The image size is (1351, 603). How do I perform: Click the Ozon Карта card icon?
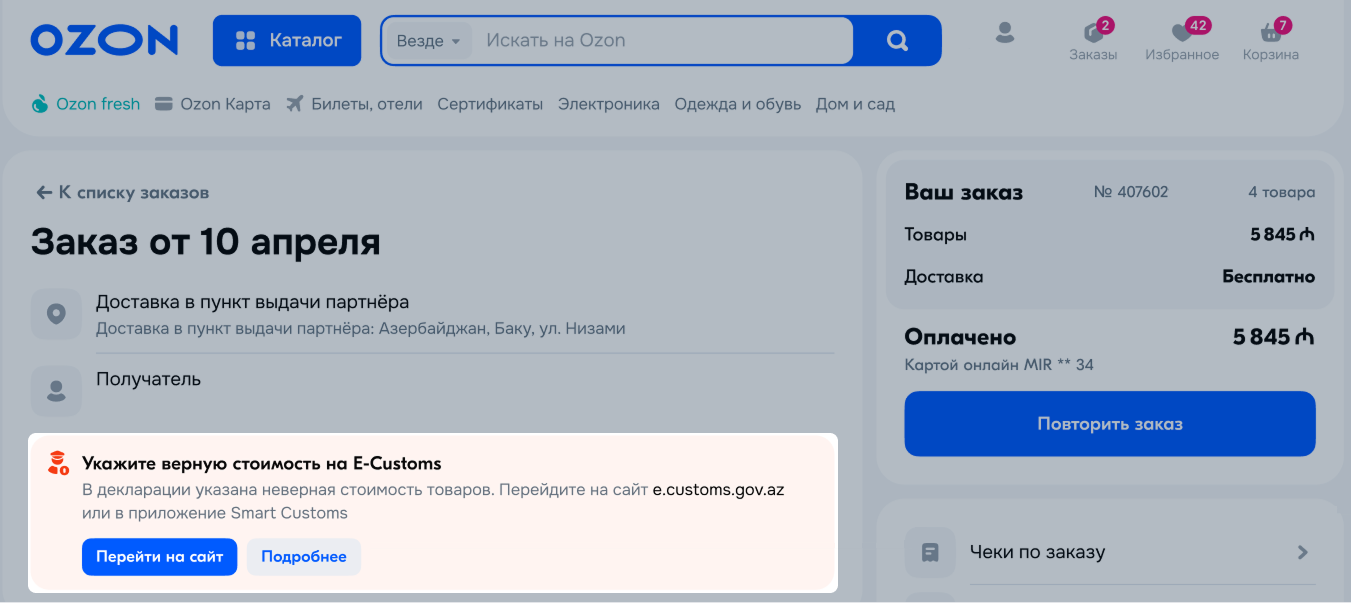pyautogui.click(x=164, y=104)
